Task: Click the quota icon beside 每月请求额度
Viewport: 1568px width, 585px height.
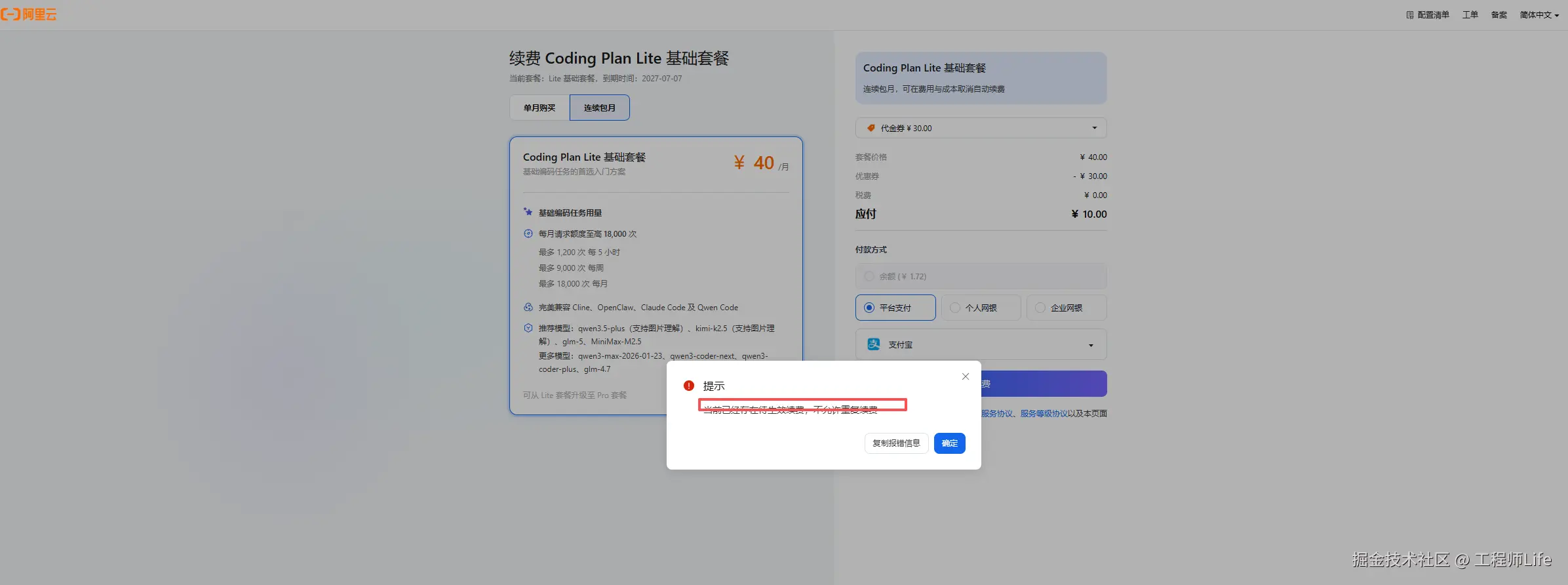Action: pyautogui.click(x=528, y=233)
